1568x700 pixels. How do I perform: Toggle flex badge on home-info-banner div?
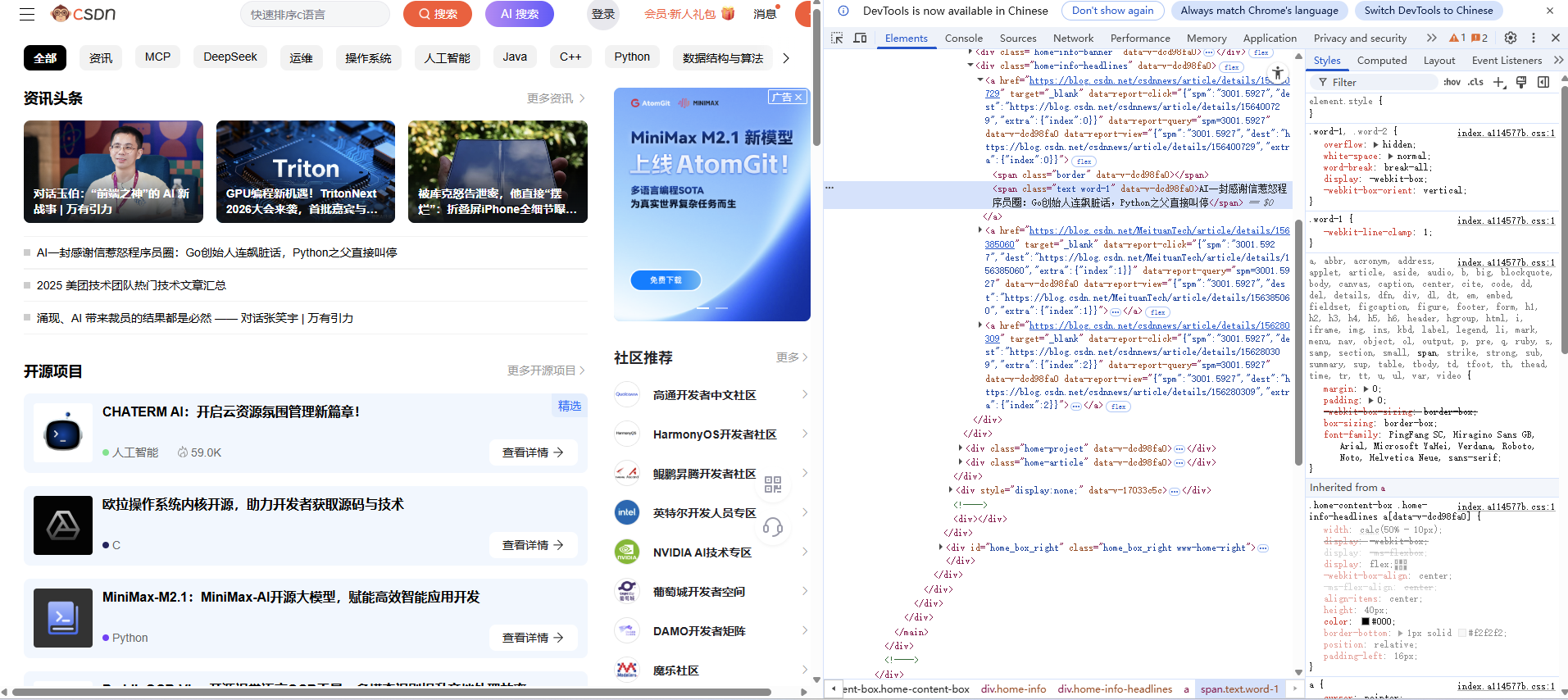1261,52
